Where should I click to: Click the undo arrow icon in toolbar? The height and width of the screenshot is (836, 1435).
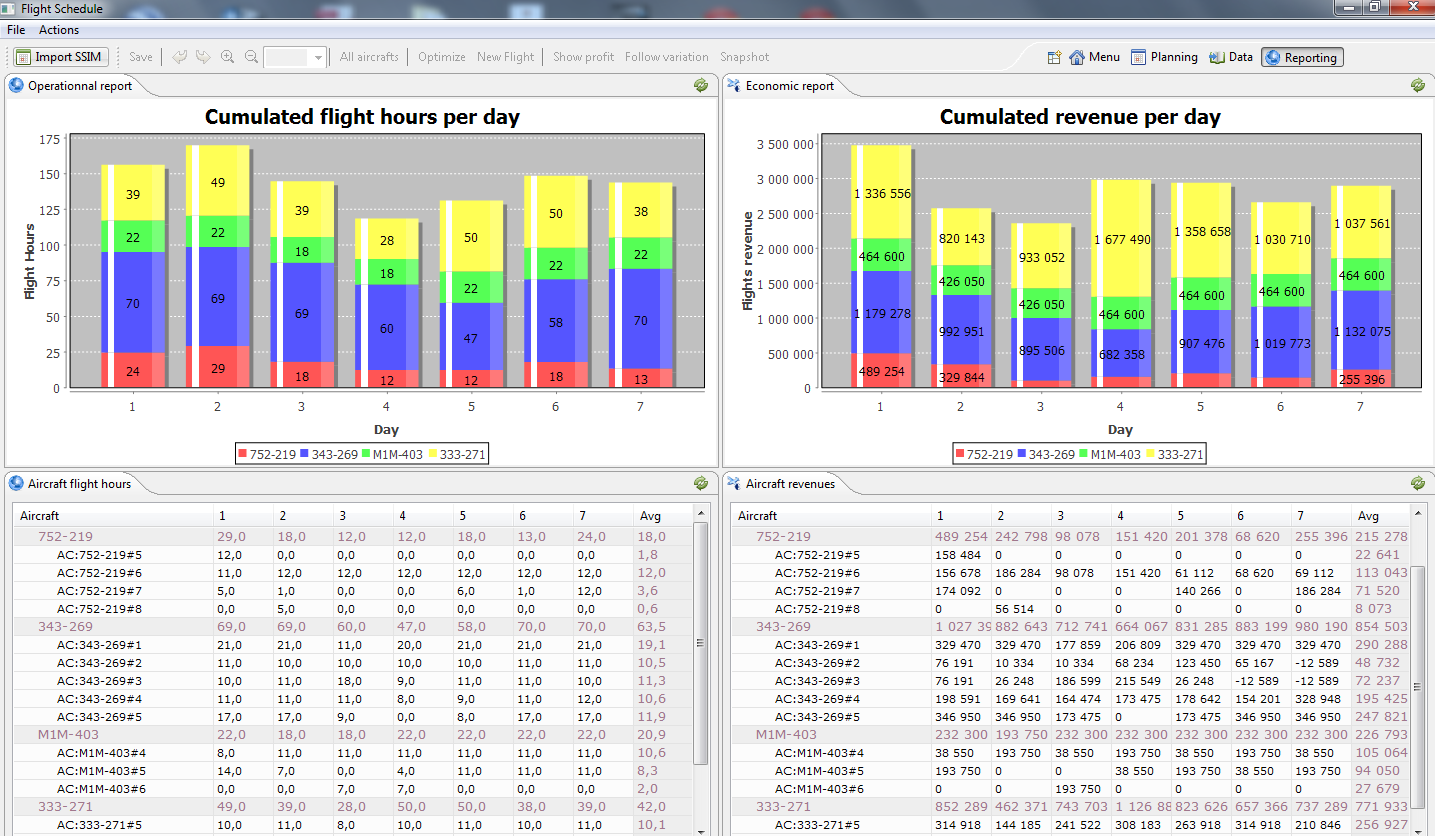click(x=179, y=57)
